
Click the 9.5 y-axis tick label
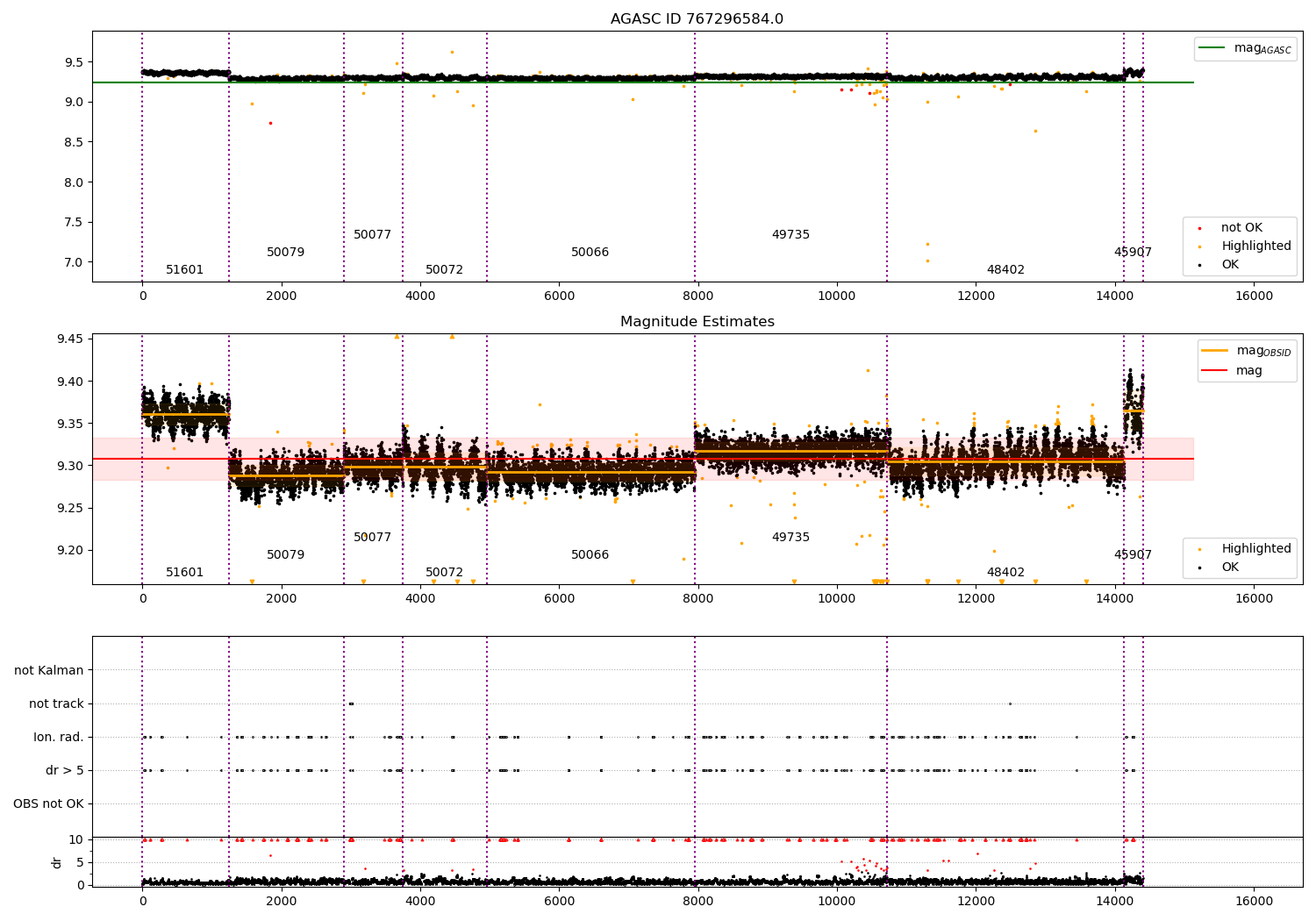(74, 62)
